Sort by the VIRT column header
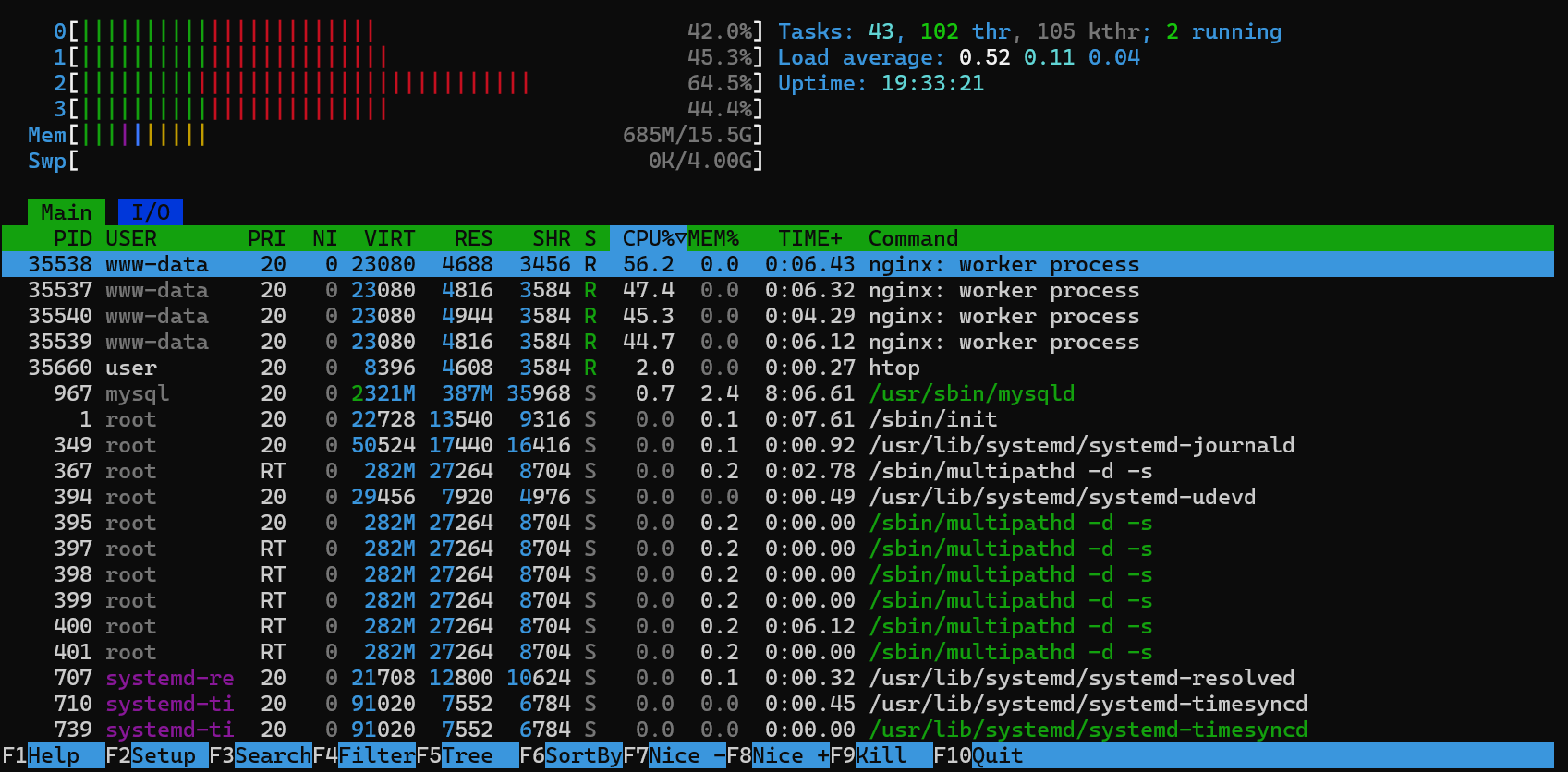This screenshot has width=1568, height=772. pos(390,238)
